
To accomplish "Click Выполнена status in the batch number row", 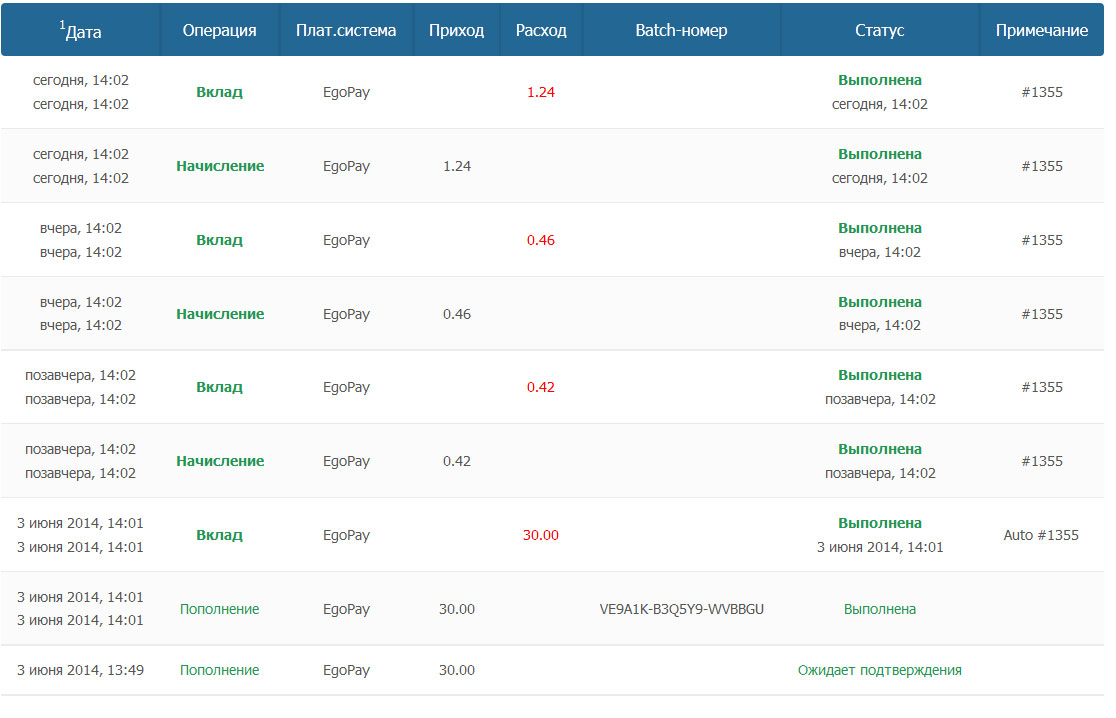I will tap(879, 609).
